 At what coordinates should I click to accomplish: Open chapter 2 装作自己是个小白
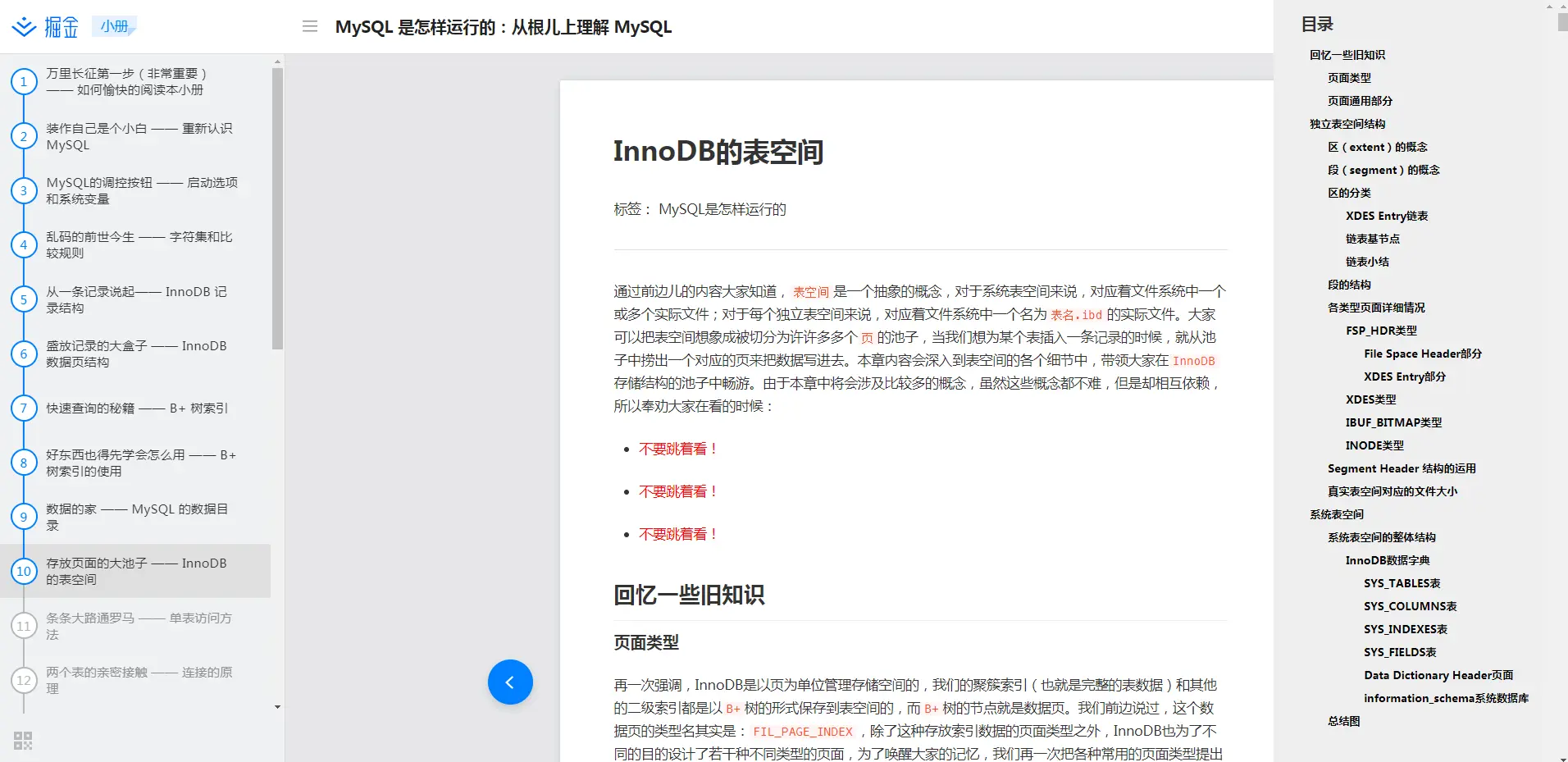(135, 136)
